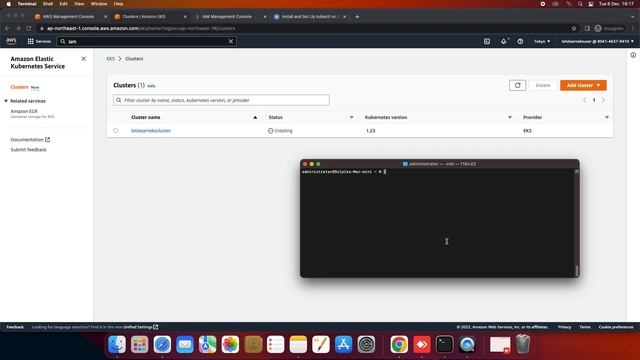Sort by Provider column arrow
Viewport: 640px width, 360px height.
(x=607, y=117)
